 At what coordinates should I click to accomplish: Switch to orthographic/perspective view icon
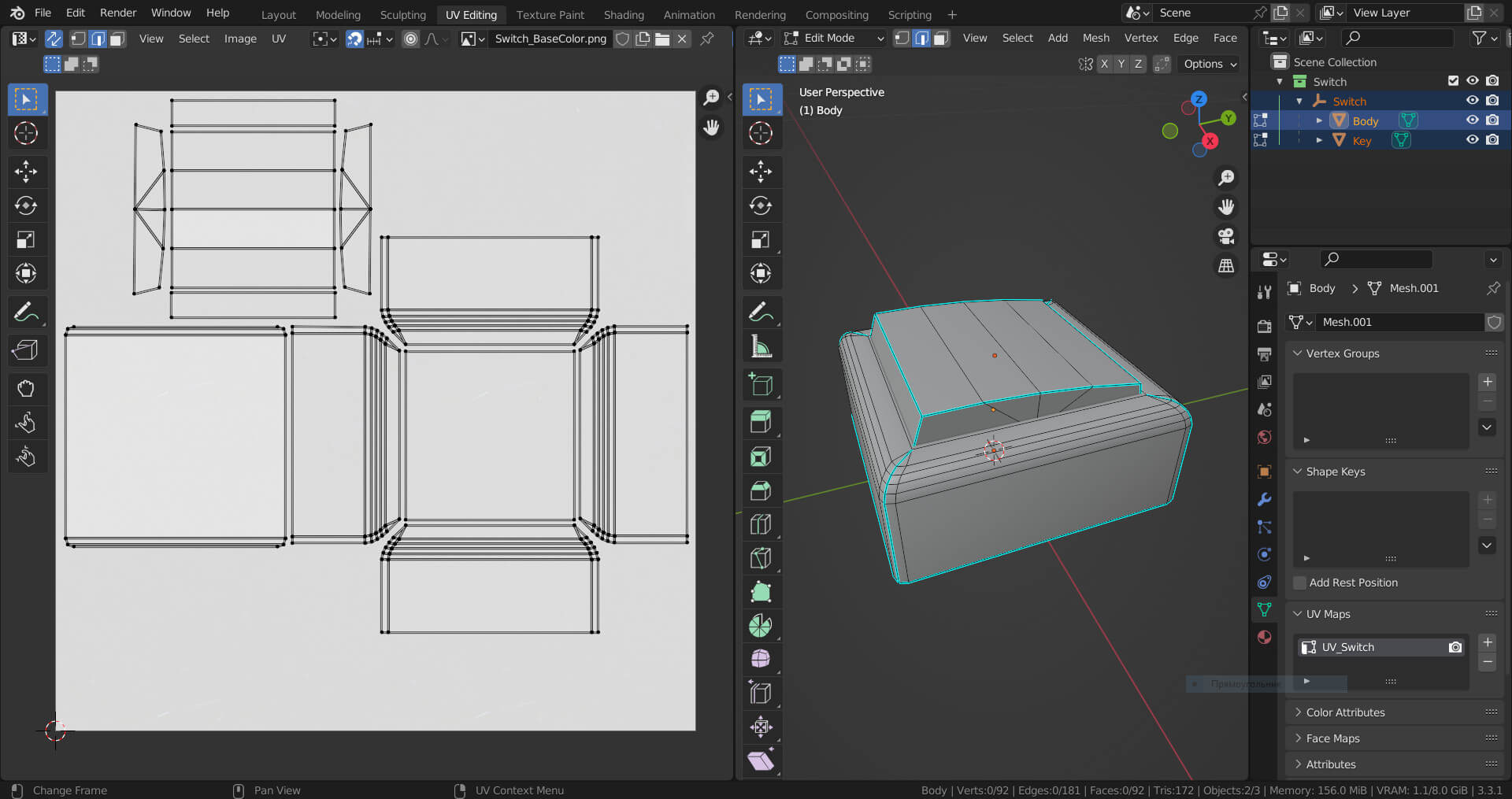point(1226,266)
